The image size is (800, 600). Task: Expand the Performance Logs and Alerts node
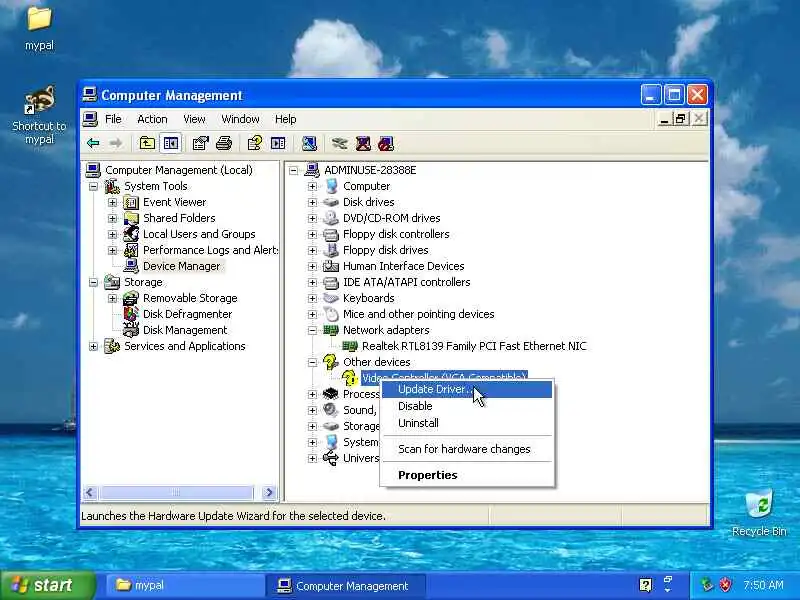(x=112, y=251)
